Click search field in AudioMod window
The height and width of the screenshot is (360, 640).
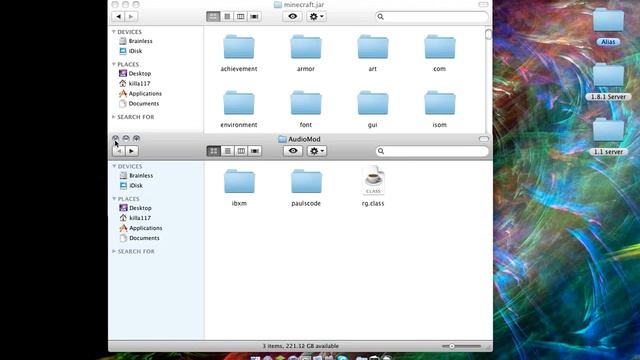432,151
